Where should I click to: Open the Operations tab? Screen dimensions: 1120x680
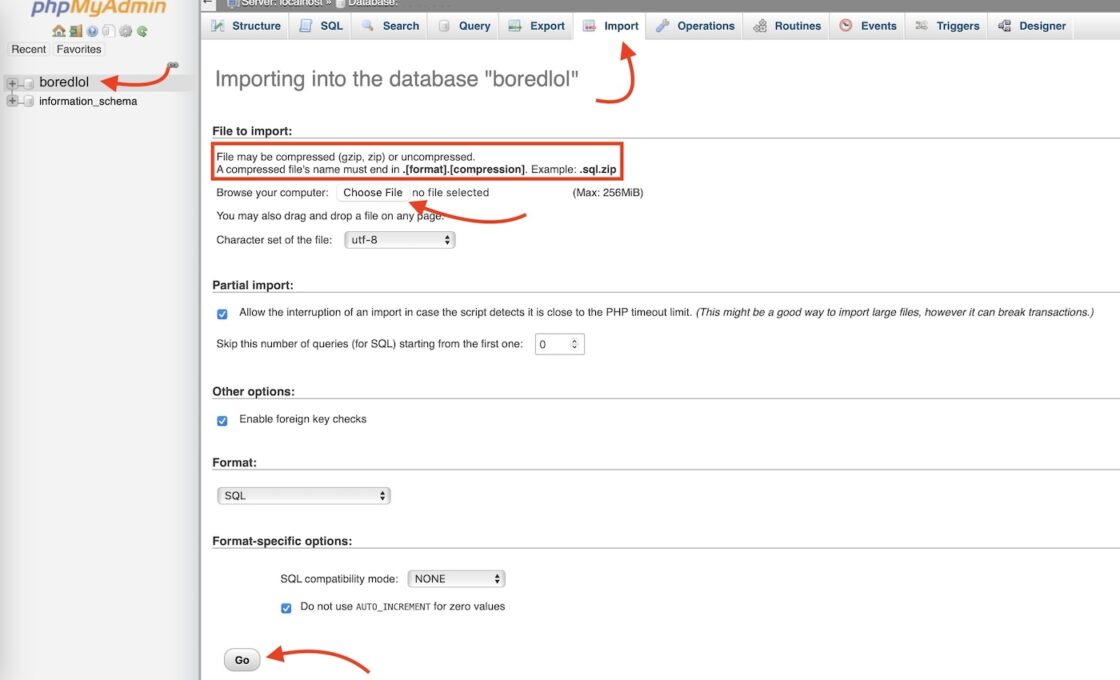pyautogui.click(x=695, y=26)
